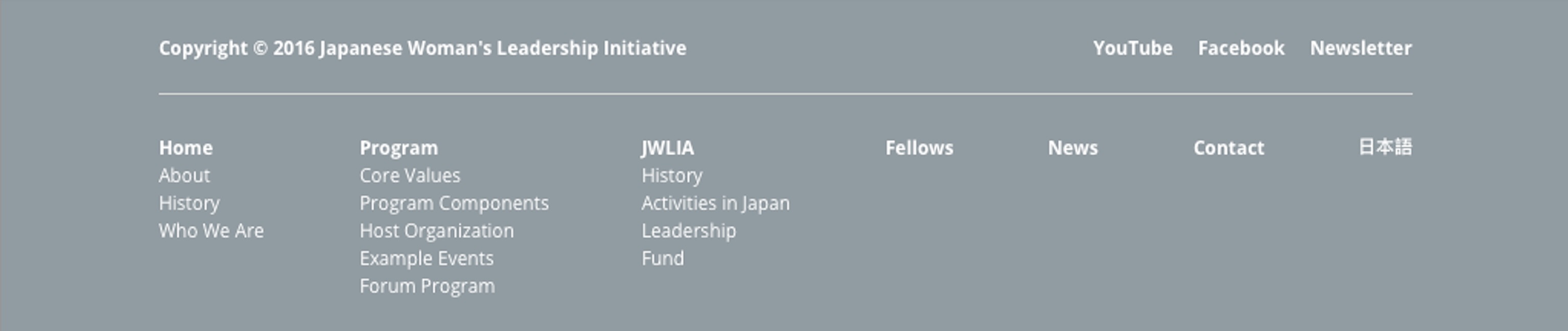Open Activities in Japan link
Viewport: 1568px width, 331px height.
click(x=715, y=203)
